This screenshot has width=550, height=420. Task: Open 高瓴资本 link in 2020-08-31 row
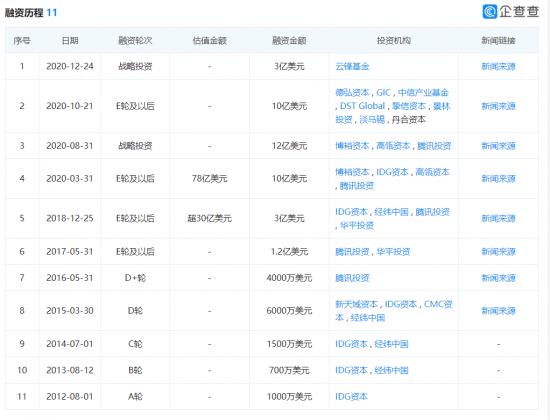pos(393,146)
